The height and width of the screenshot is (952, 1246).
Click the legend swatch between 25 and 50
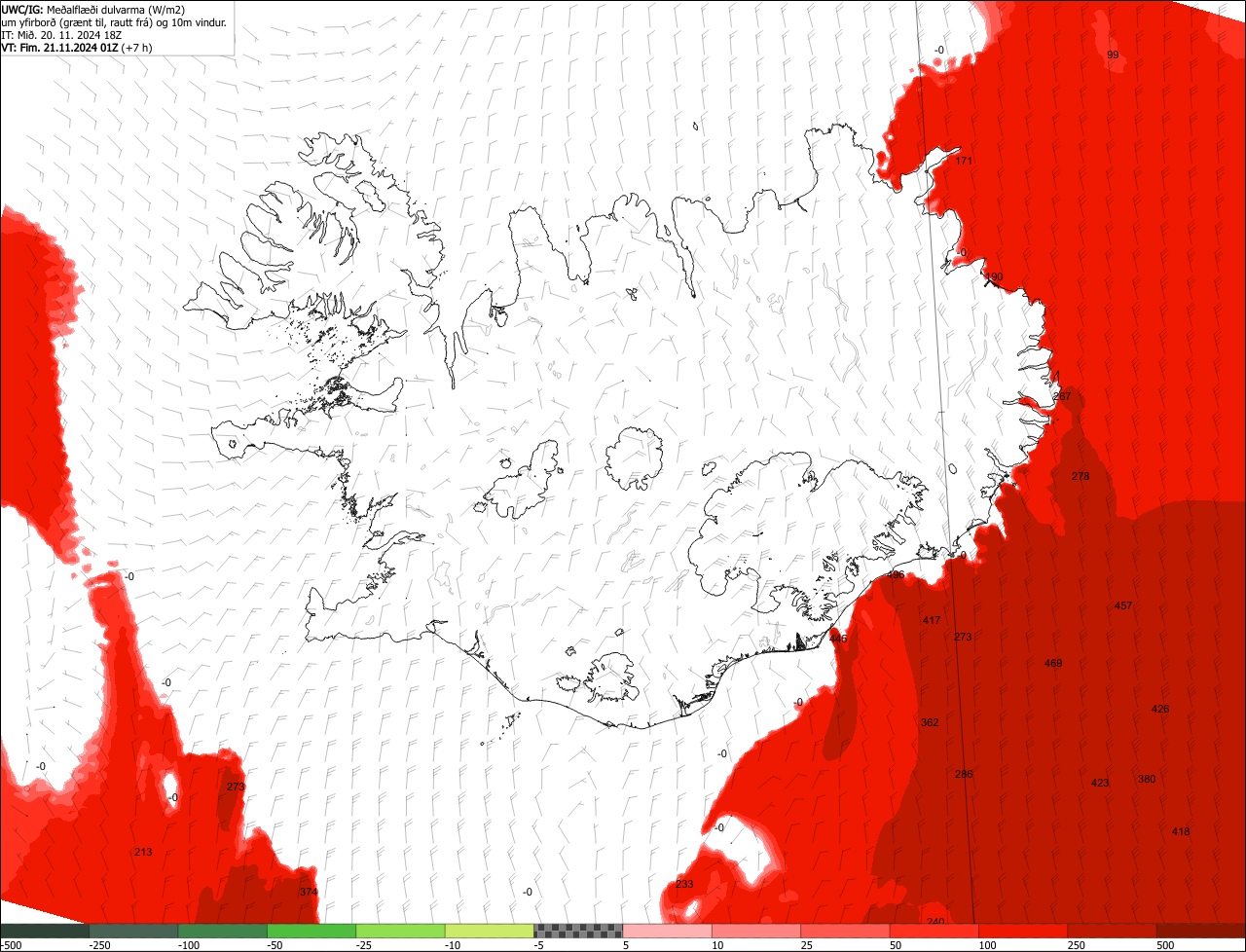tap(846, 931)
